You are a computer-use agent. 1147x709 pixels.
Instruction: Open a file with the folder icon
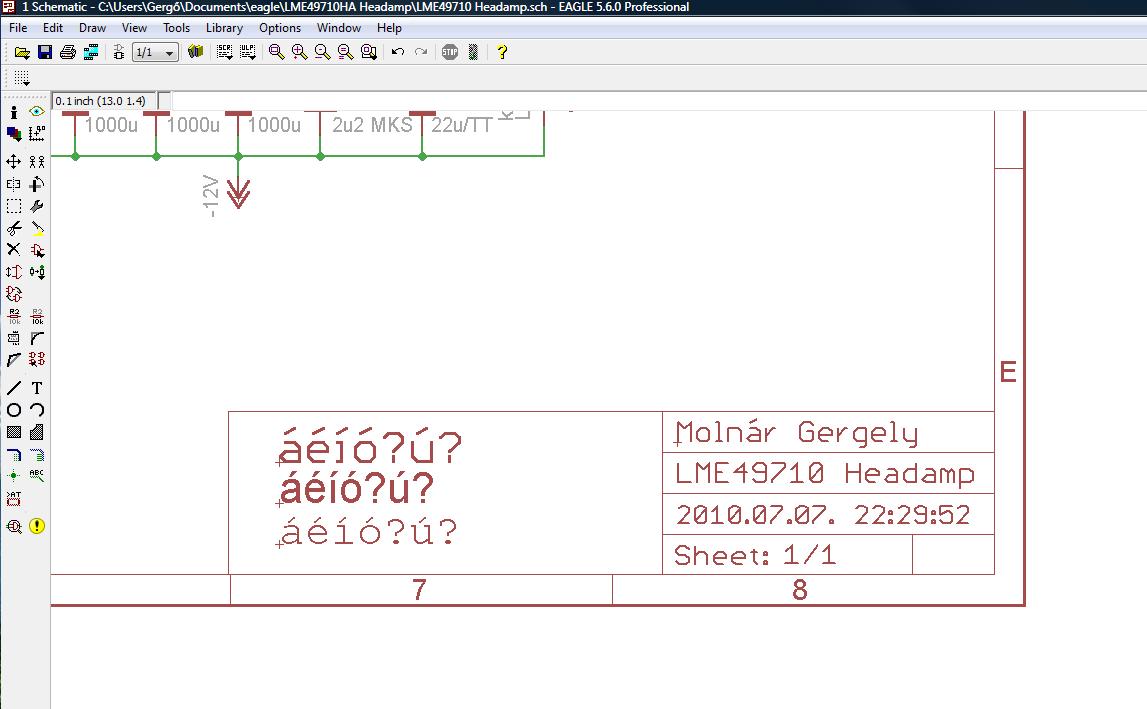pyautogui.click(x=22, y=52)
